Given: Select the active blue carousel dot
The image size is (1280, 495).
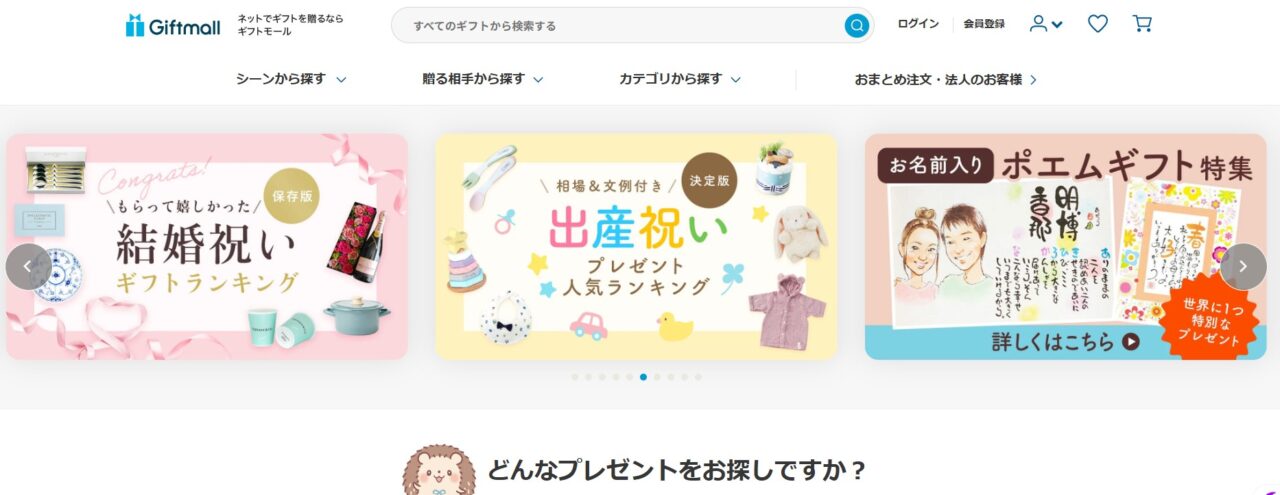Looking at the screenshot, I should click(x=643, y=377).
